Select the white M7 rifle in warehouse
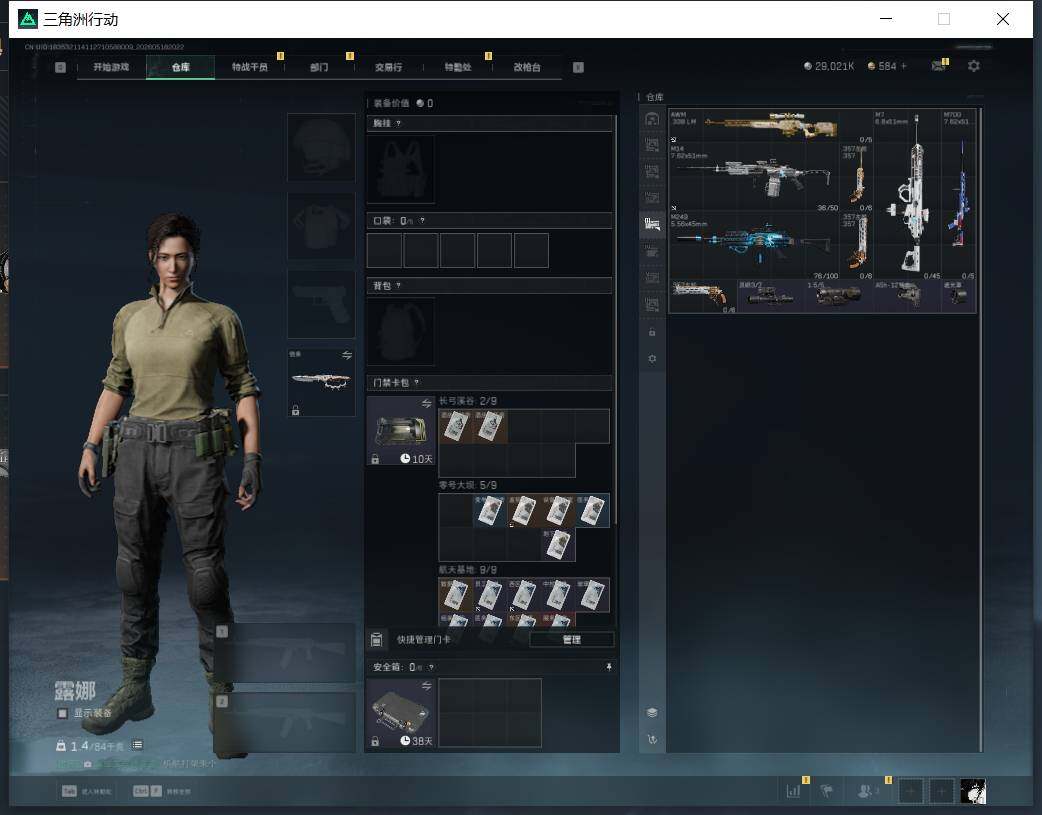Viewport: 1042px width, 815px height. tap(907, 194)
